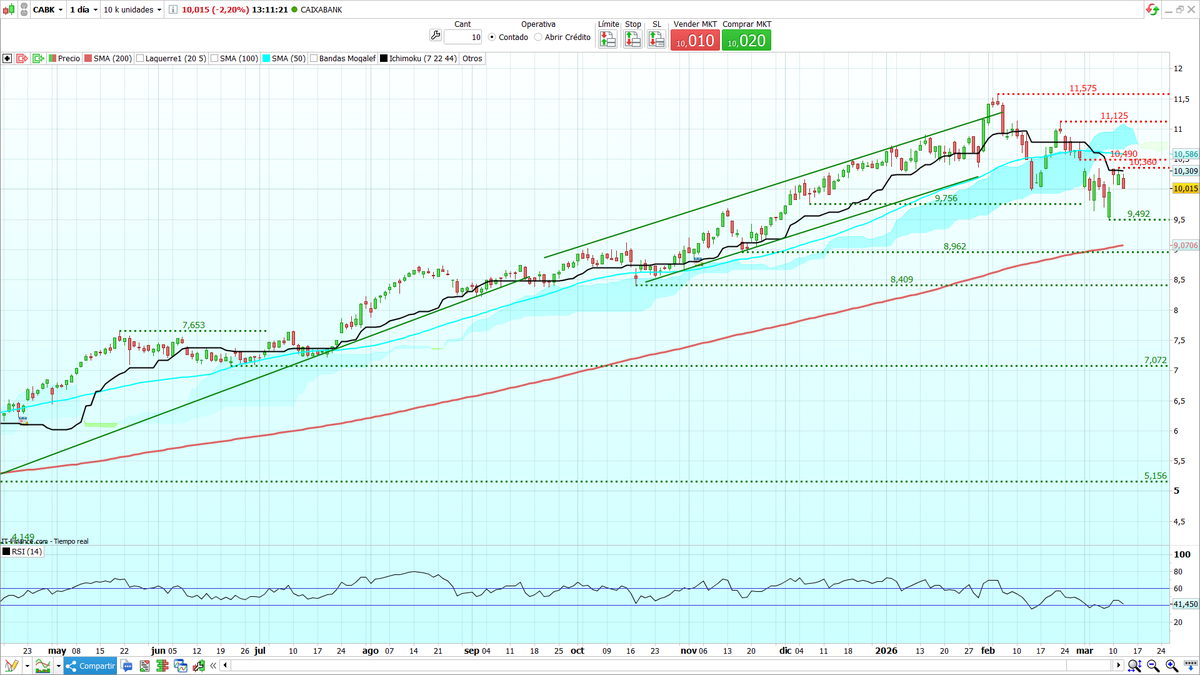Click the zoom-in magnifier icon at the bottom right
1200x675 pixels.
(1171, 665)
